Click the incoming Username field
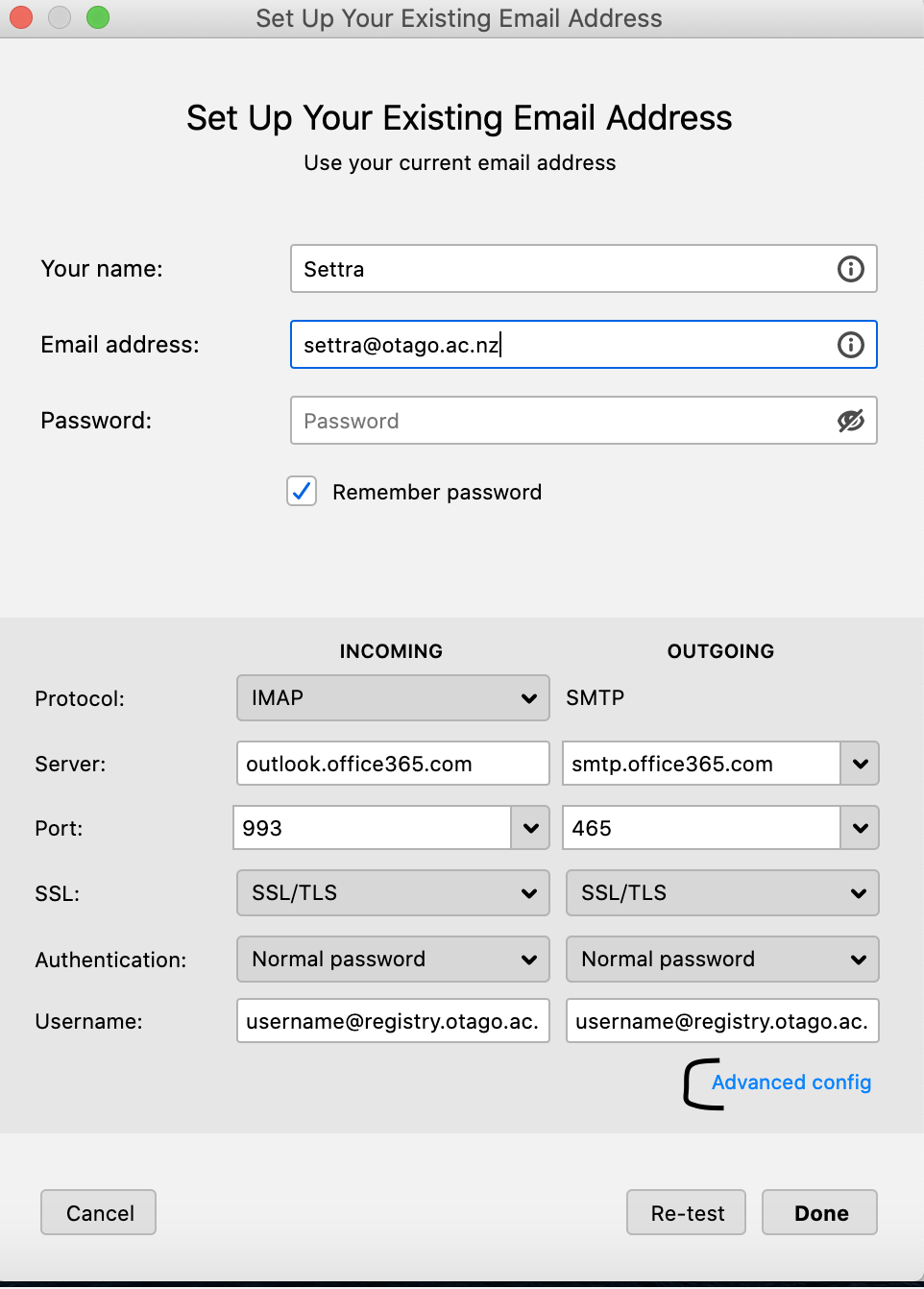 [x=393, y=1021]
